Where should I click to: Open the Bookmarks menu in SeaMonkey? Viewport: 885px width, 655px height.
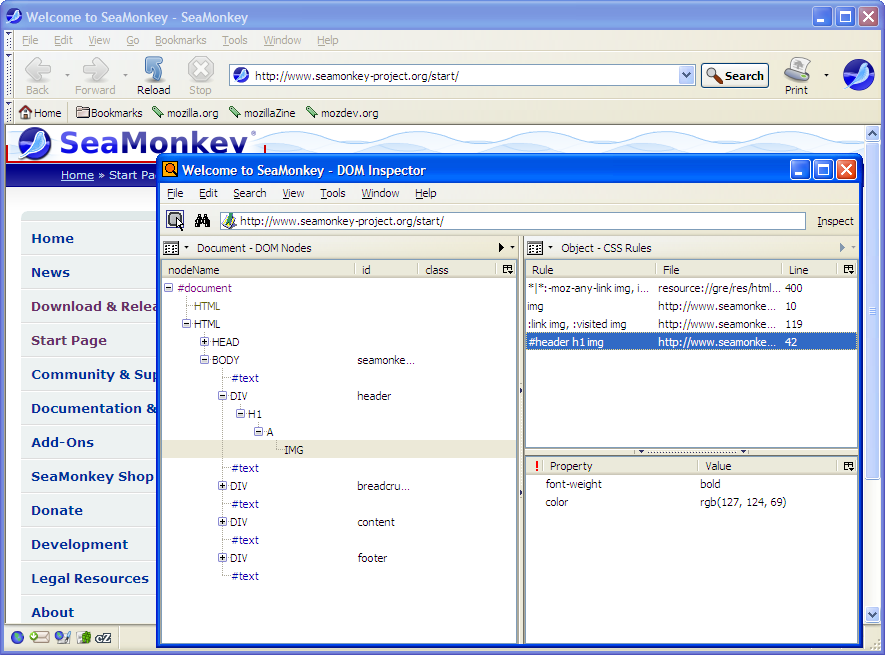coord(180,40)
